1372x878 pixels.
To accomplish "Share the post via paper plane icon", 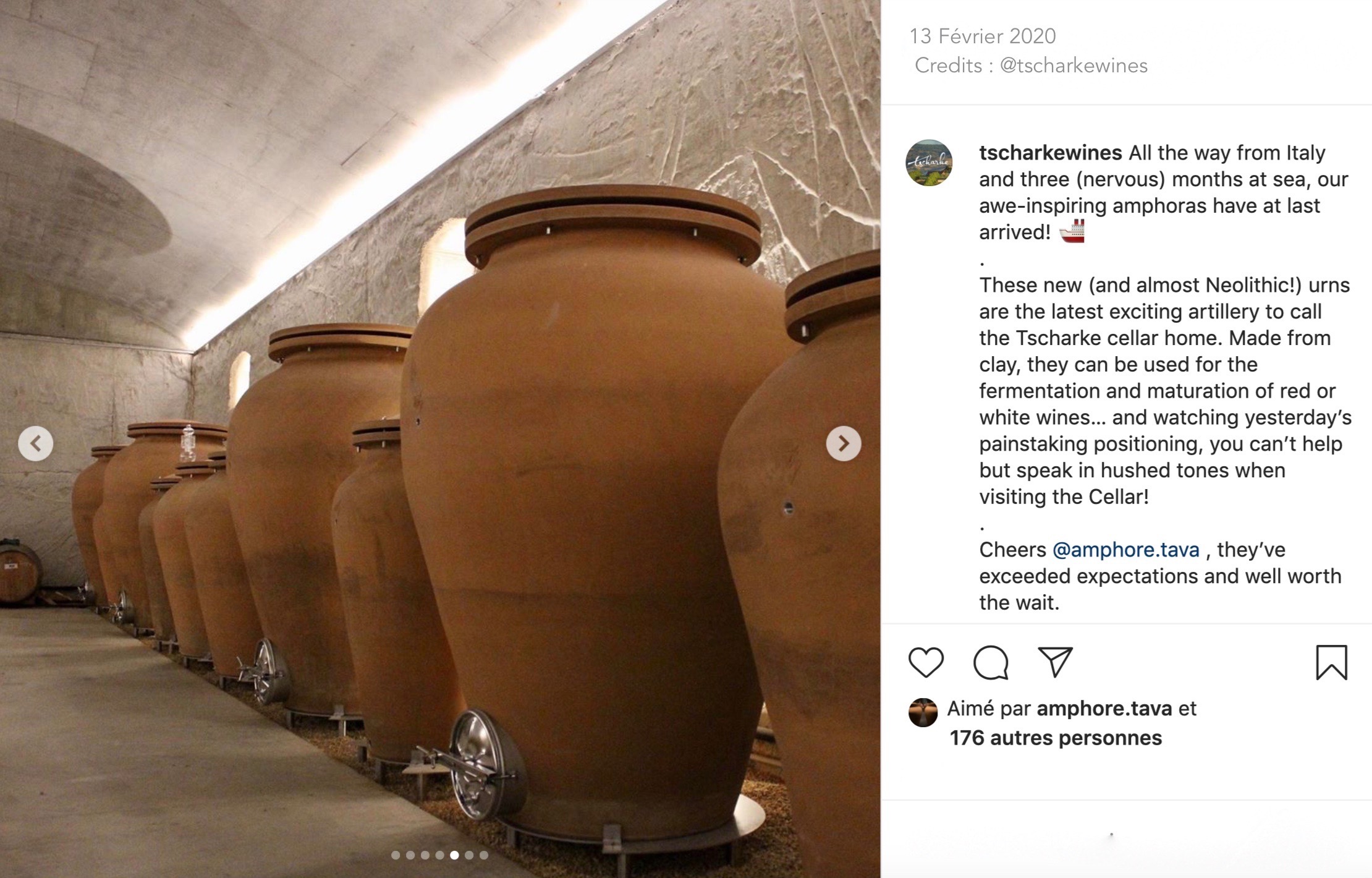I will coord(1055,662).
